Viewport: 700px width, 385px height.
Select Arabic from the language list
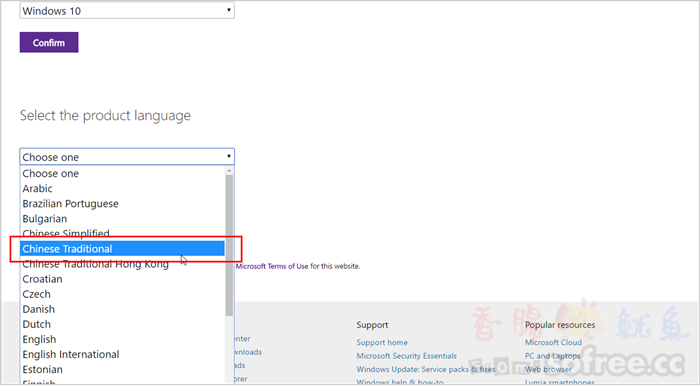coord(123,188)
